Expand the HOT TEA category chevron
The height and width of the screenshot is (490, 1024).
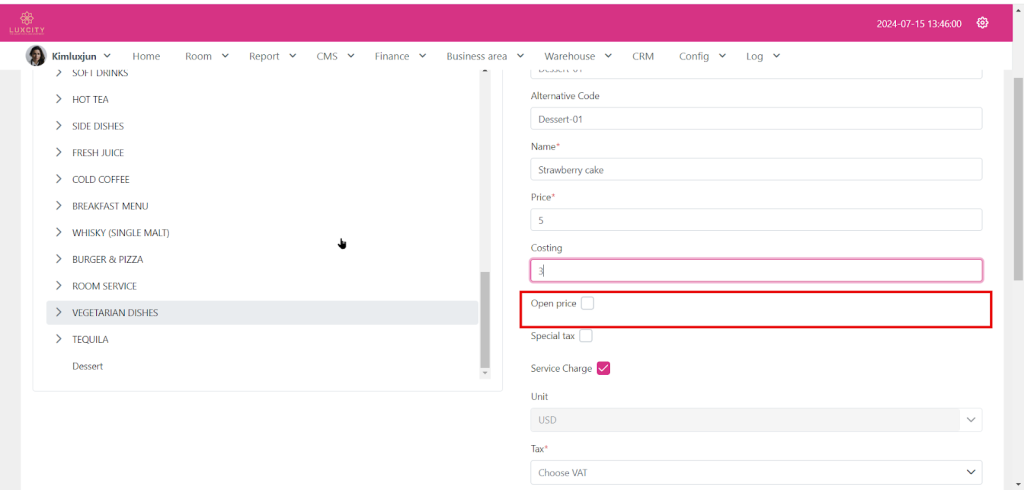point(59,100)
